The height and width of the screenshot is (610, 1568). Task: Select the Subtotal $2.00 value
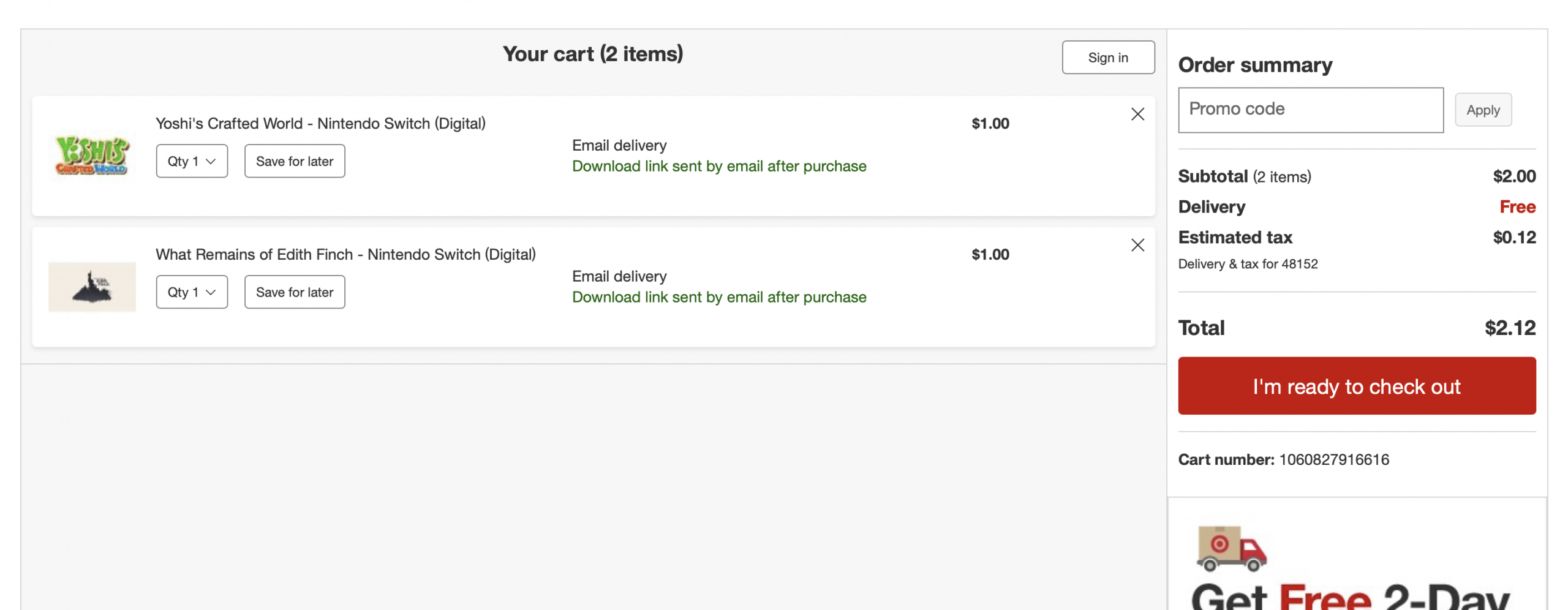(x=1513, y=176)
